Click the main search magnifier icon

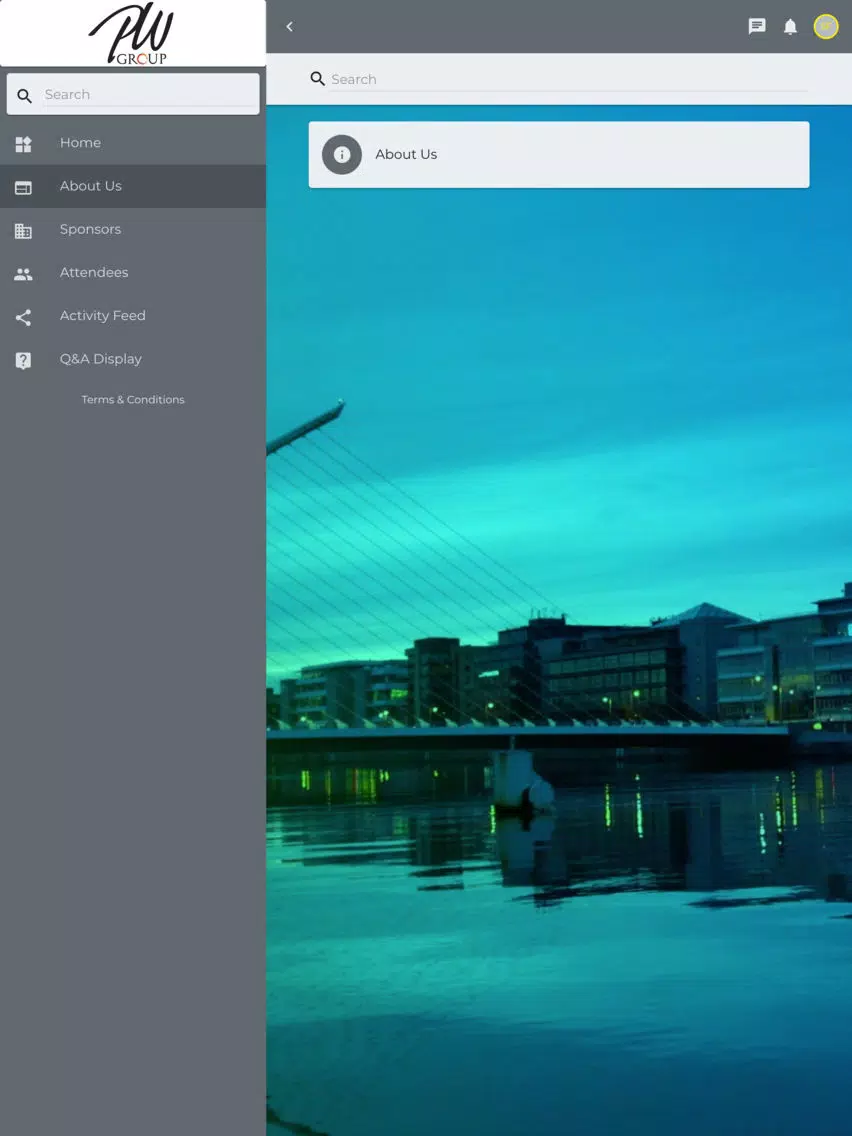click(x=317, y=79)
